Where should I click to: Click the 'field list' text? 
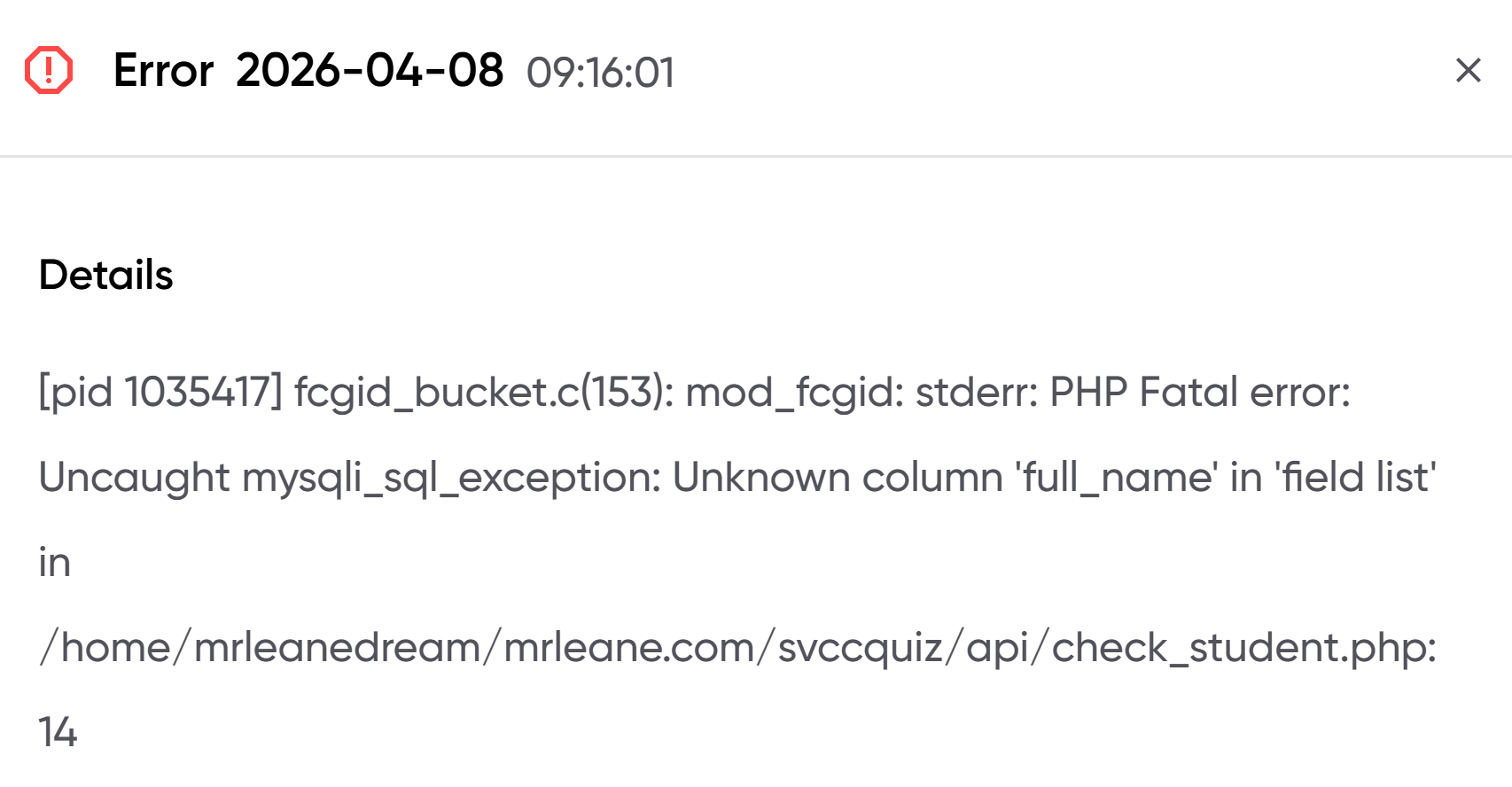(1355, 478)
